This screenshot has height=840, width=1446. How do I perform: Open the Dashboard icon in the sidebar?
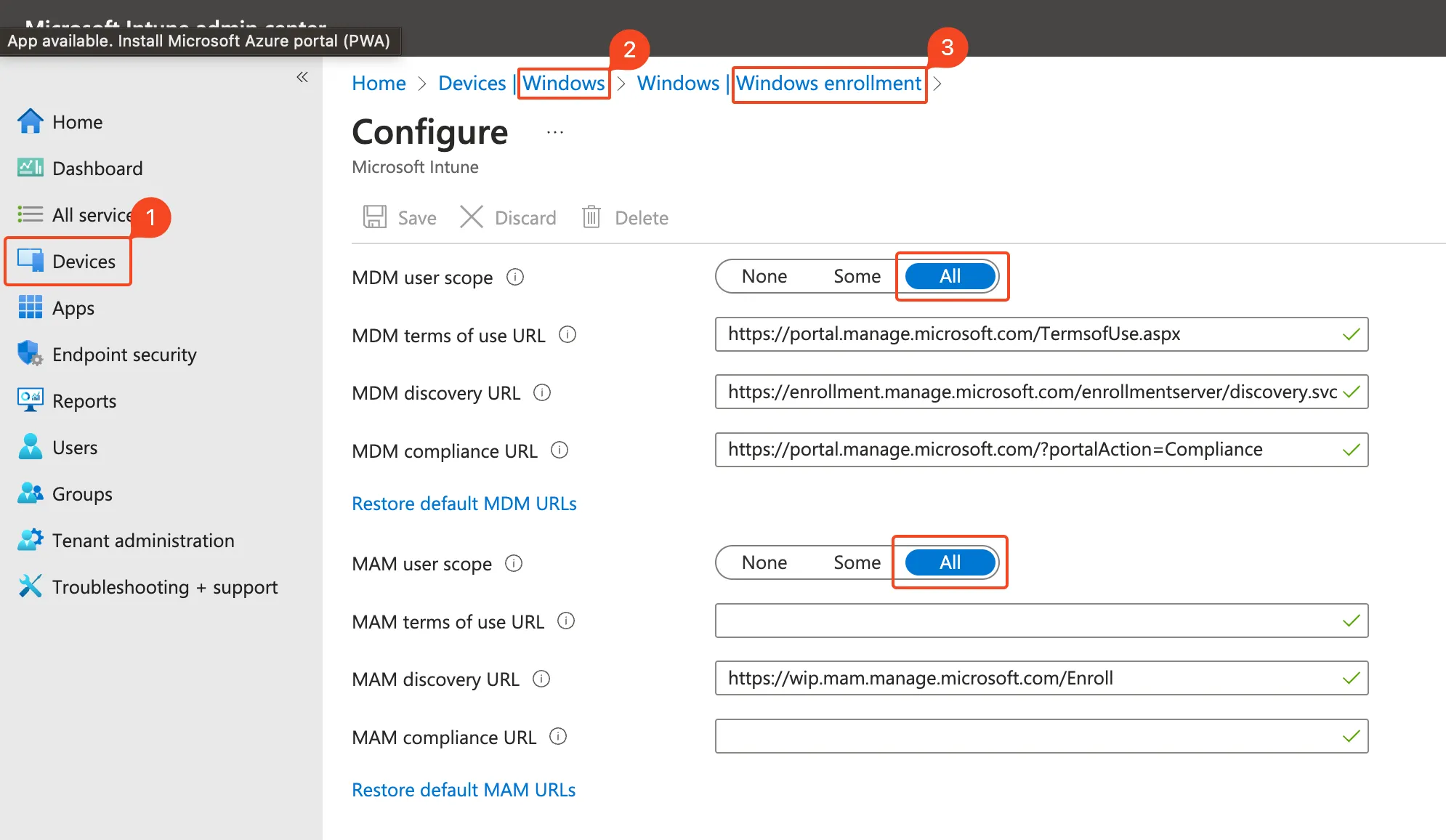(x=30, y=168)
